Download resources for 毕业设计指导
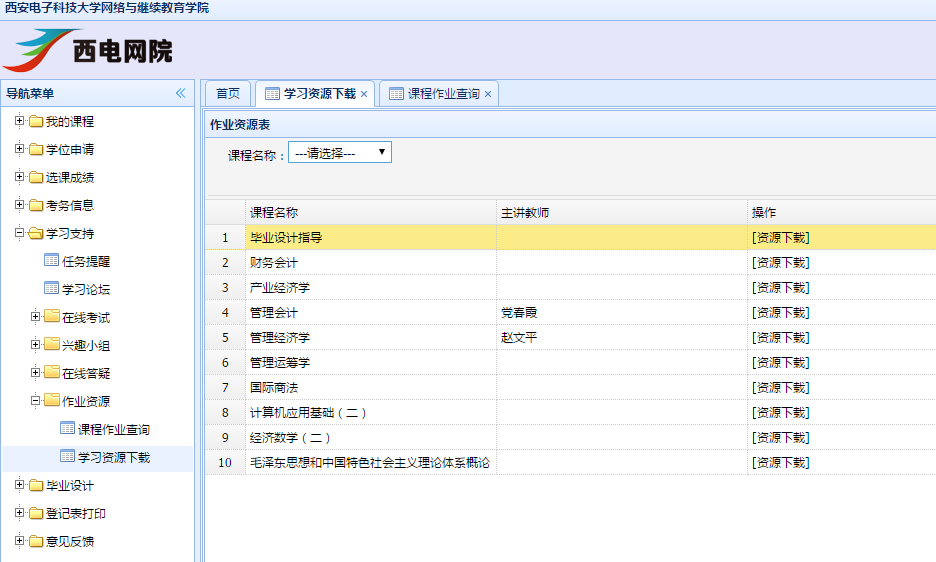 click(x=780, y=238)
